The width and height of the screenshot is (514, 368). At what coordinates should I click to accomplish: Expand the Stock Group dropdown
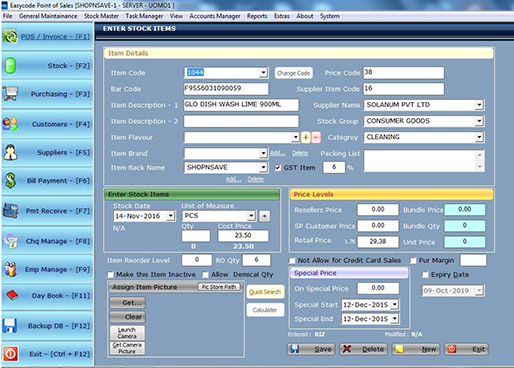pyautogui.click(x=479, y=121)
